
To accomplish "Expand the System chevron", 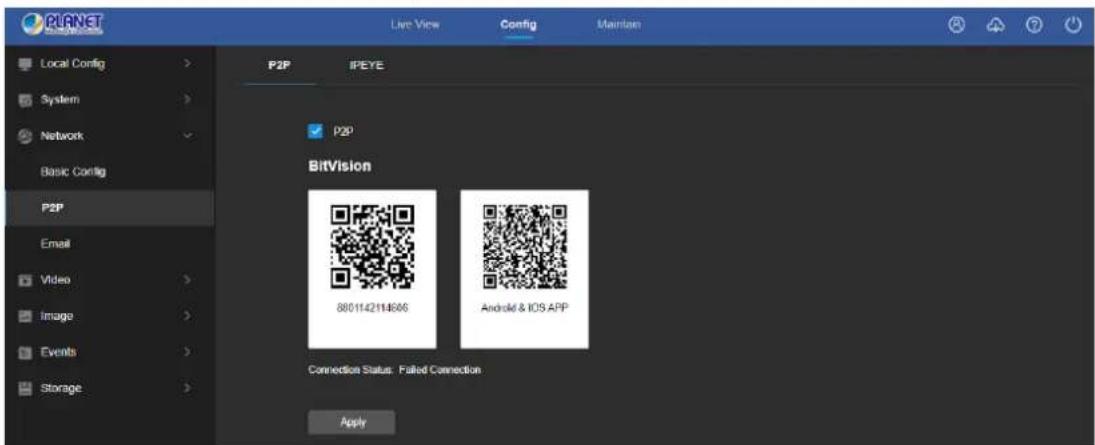I will [186, 100].
